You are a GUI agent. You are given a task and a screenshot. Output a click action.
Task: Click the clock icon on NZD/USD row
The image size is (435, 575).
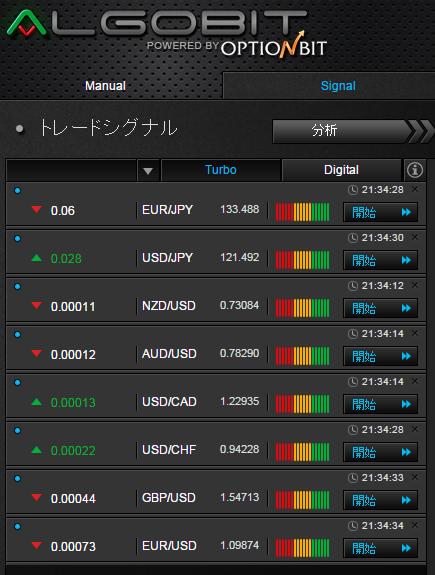tap(352, 286)
